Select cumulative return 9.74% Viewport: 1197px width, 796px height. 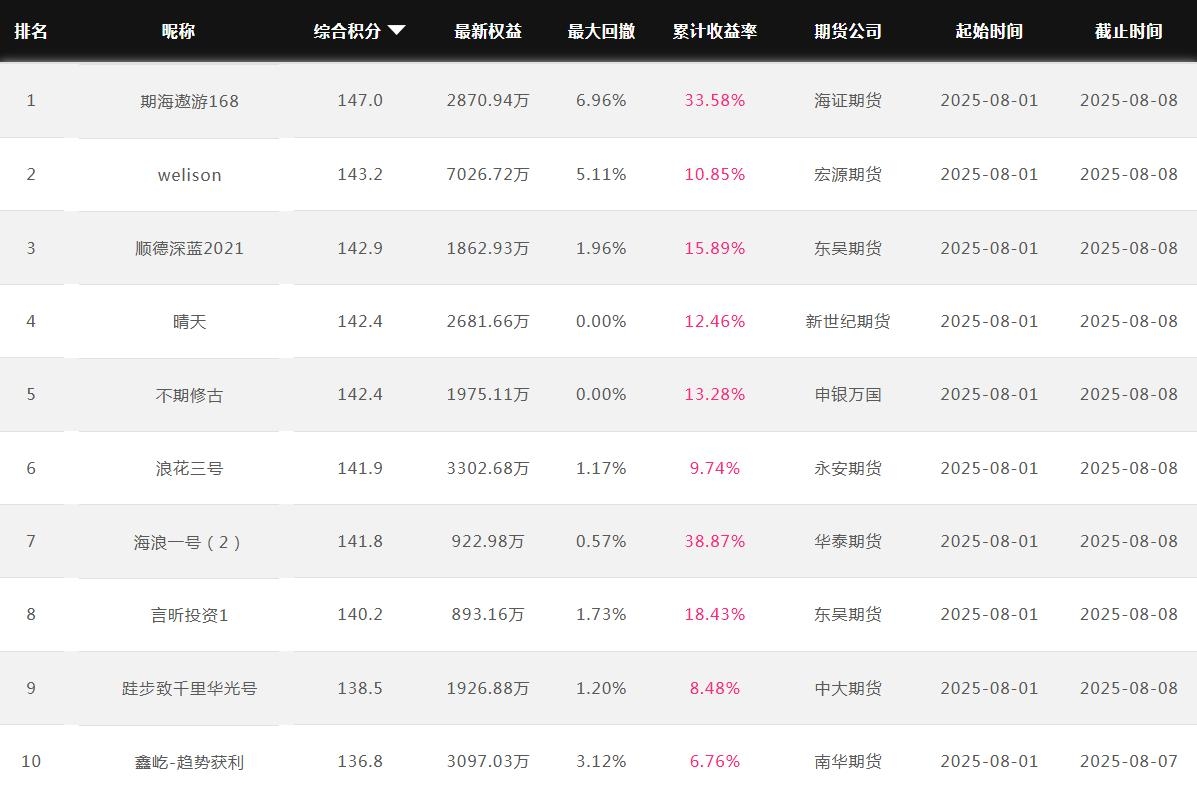(715, 468)
